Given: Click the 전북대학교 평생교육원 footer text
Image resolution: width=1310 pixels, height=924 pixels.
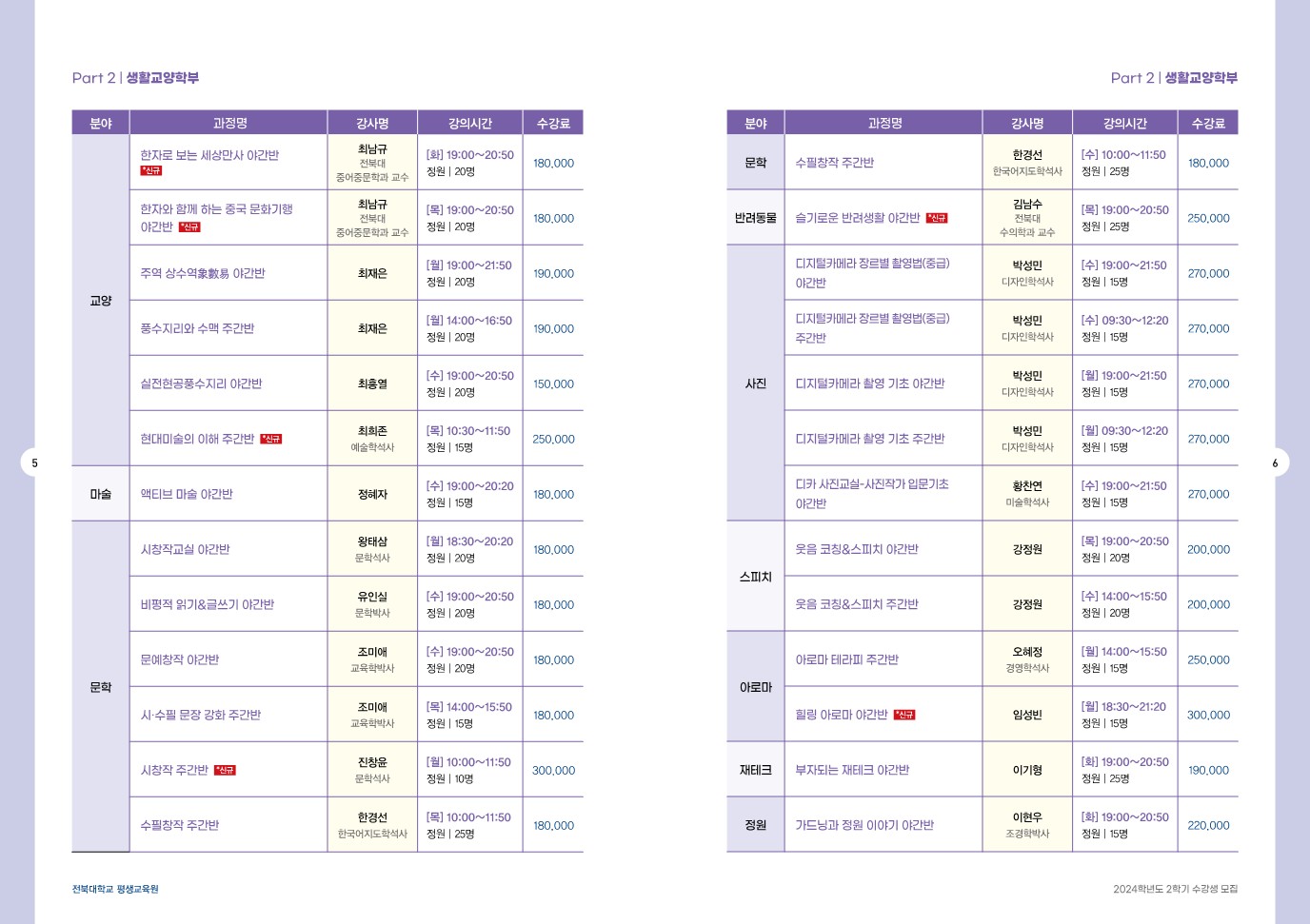Looking at the screenshot, I should (x=115, y=890).
